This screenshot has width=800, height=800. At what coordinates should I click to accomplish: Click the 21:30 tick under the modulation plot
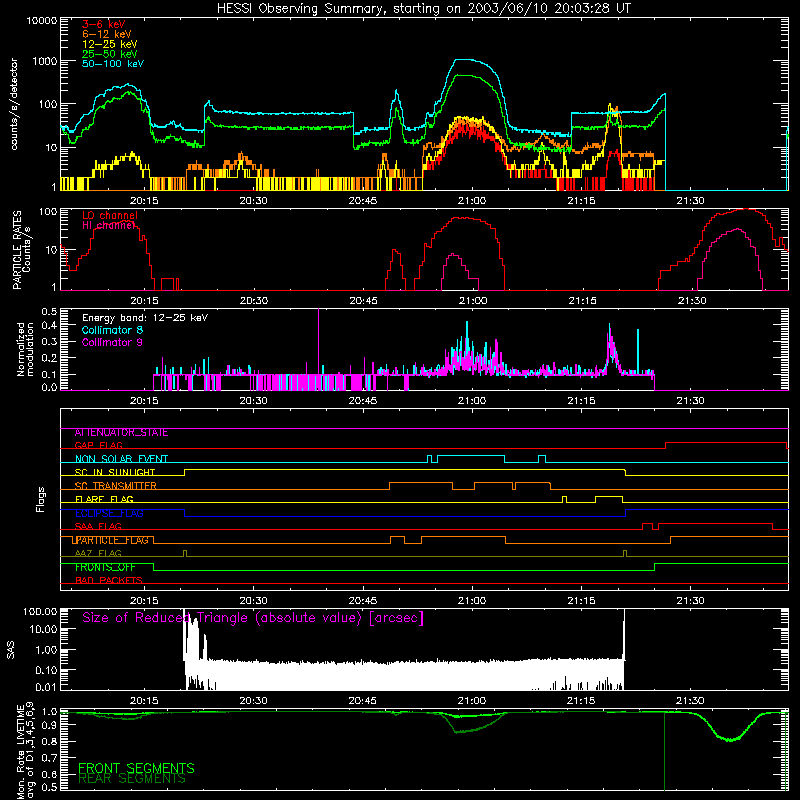690,401
